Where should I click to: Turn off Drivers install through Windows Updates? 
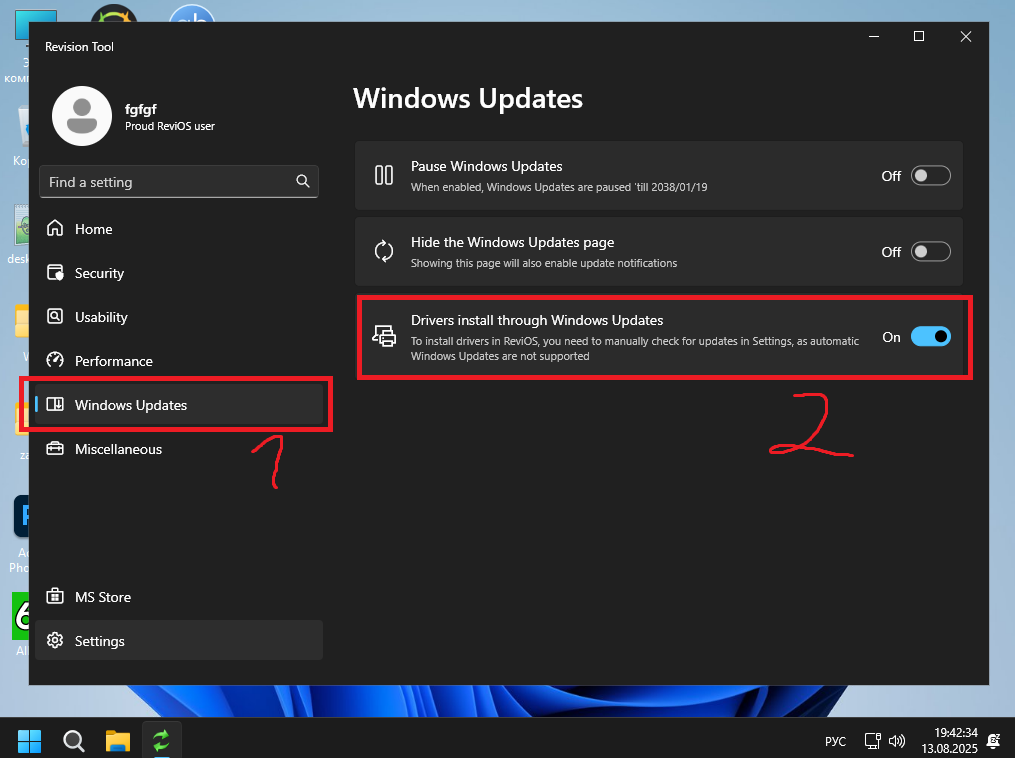(930, 337)
